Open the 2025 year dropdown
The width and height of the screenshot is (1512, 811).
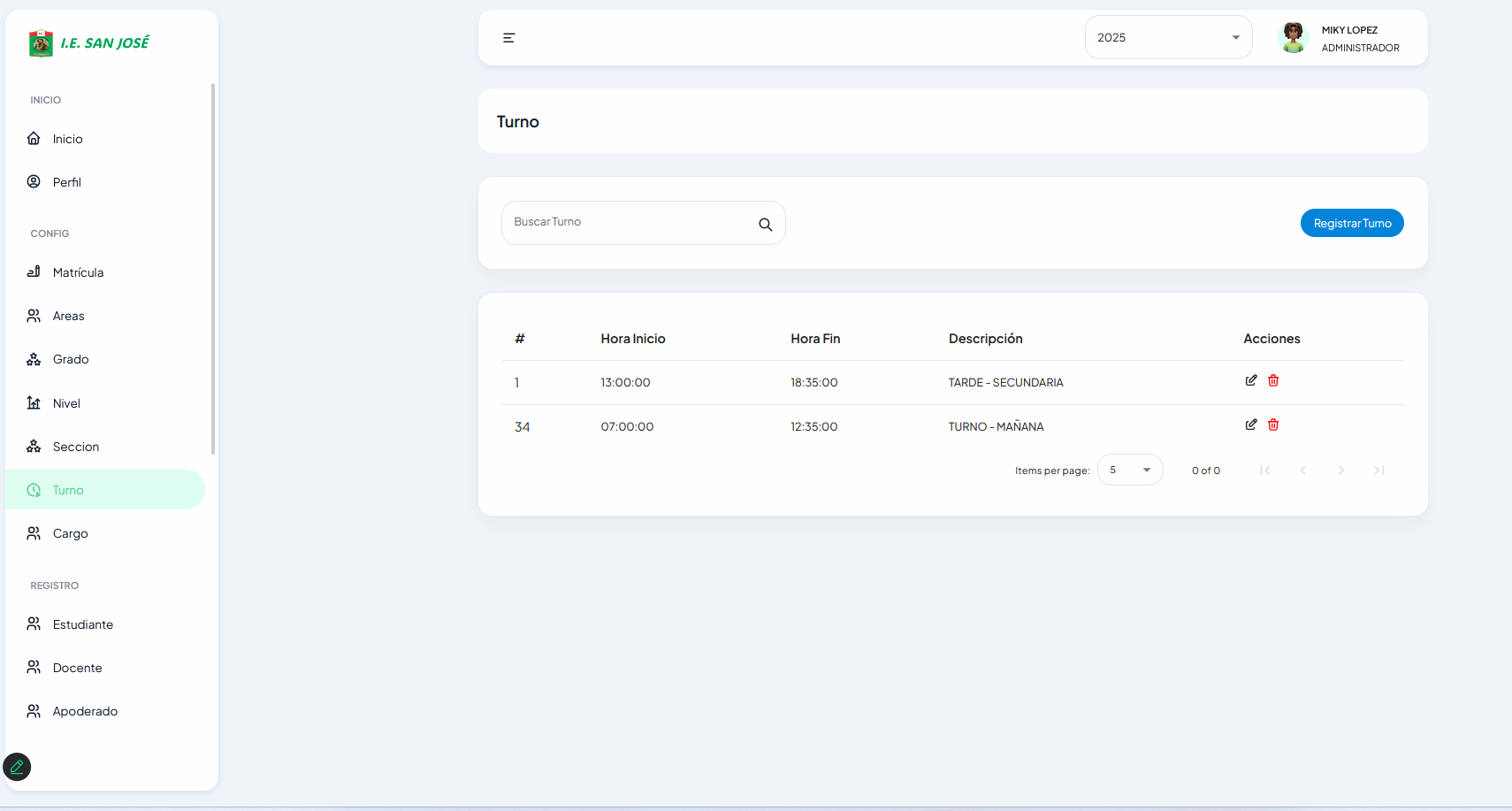[1167, 37]
